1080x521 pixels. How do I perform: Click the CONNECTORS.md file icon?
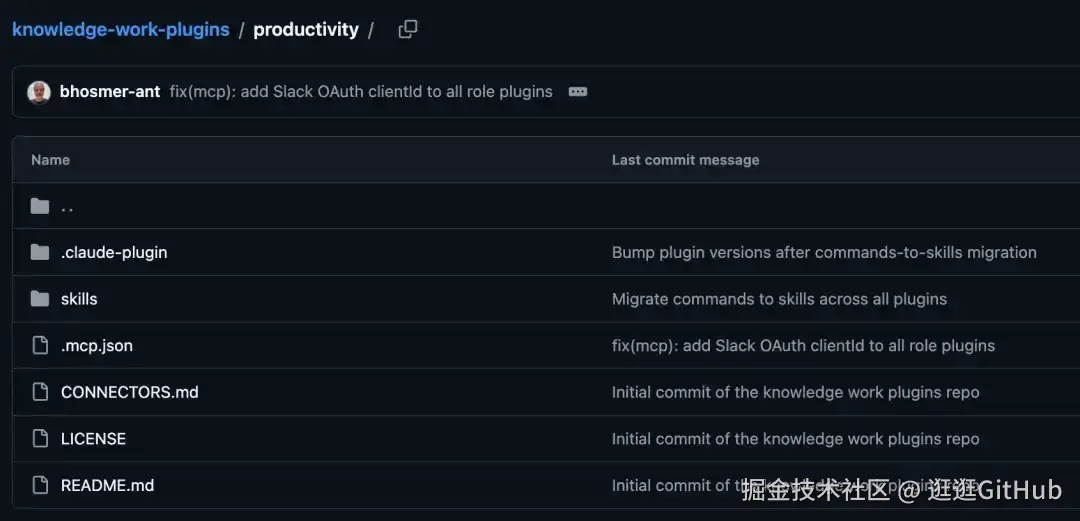coord(41,392)
